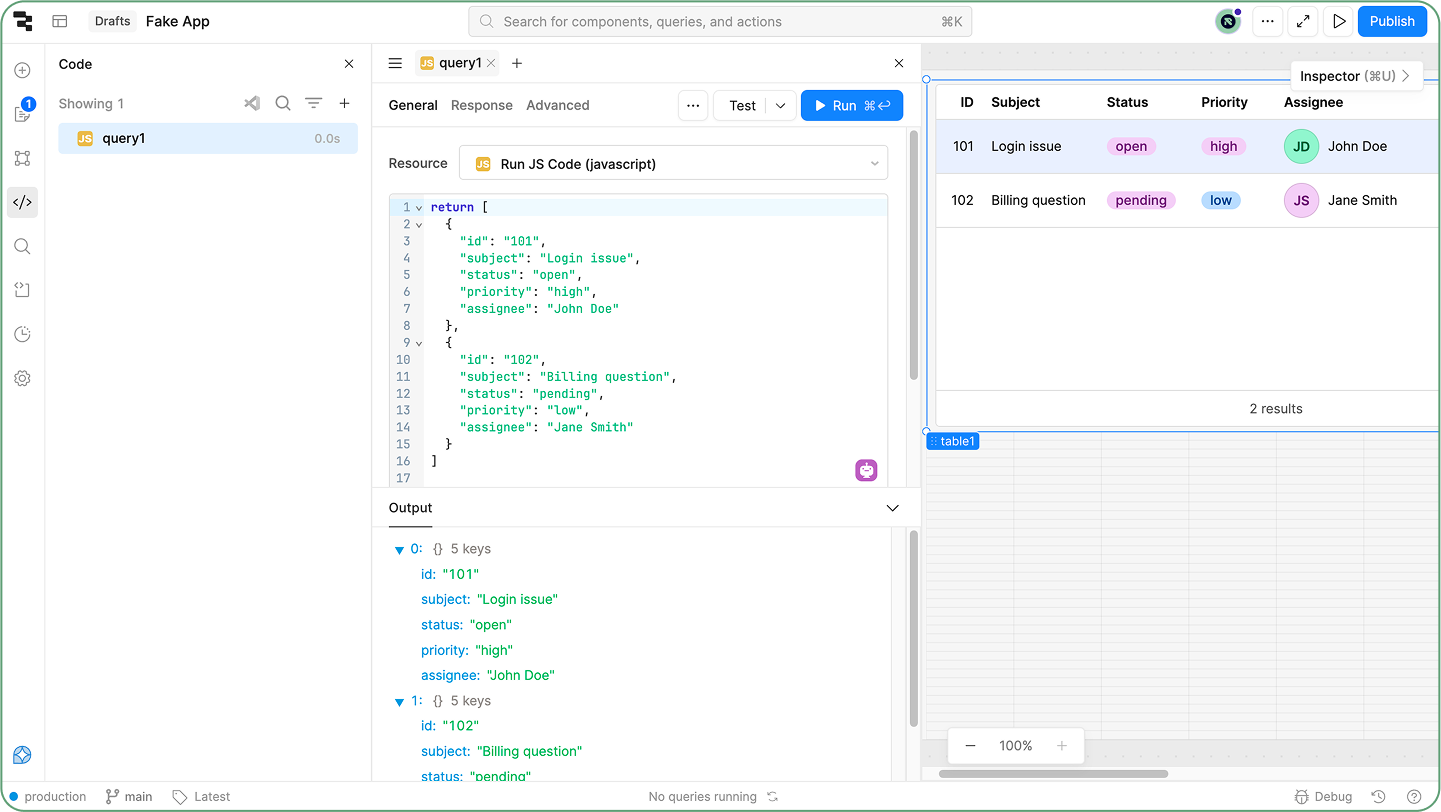1441x812 pixels.
Task: Fold code at line 1 arrow
Action: (418, 207)
